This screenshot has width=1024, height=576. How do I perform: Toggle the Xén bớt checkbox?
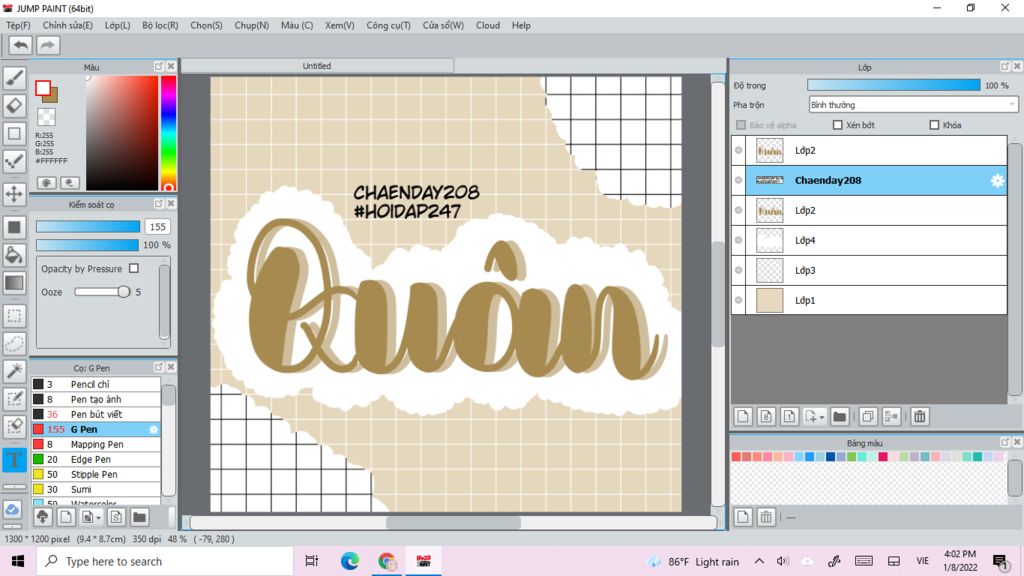click(x=837, y=125)
